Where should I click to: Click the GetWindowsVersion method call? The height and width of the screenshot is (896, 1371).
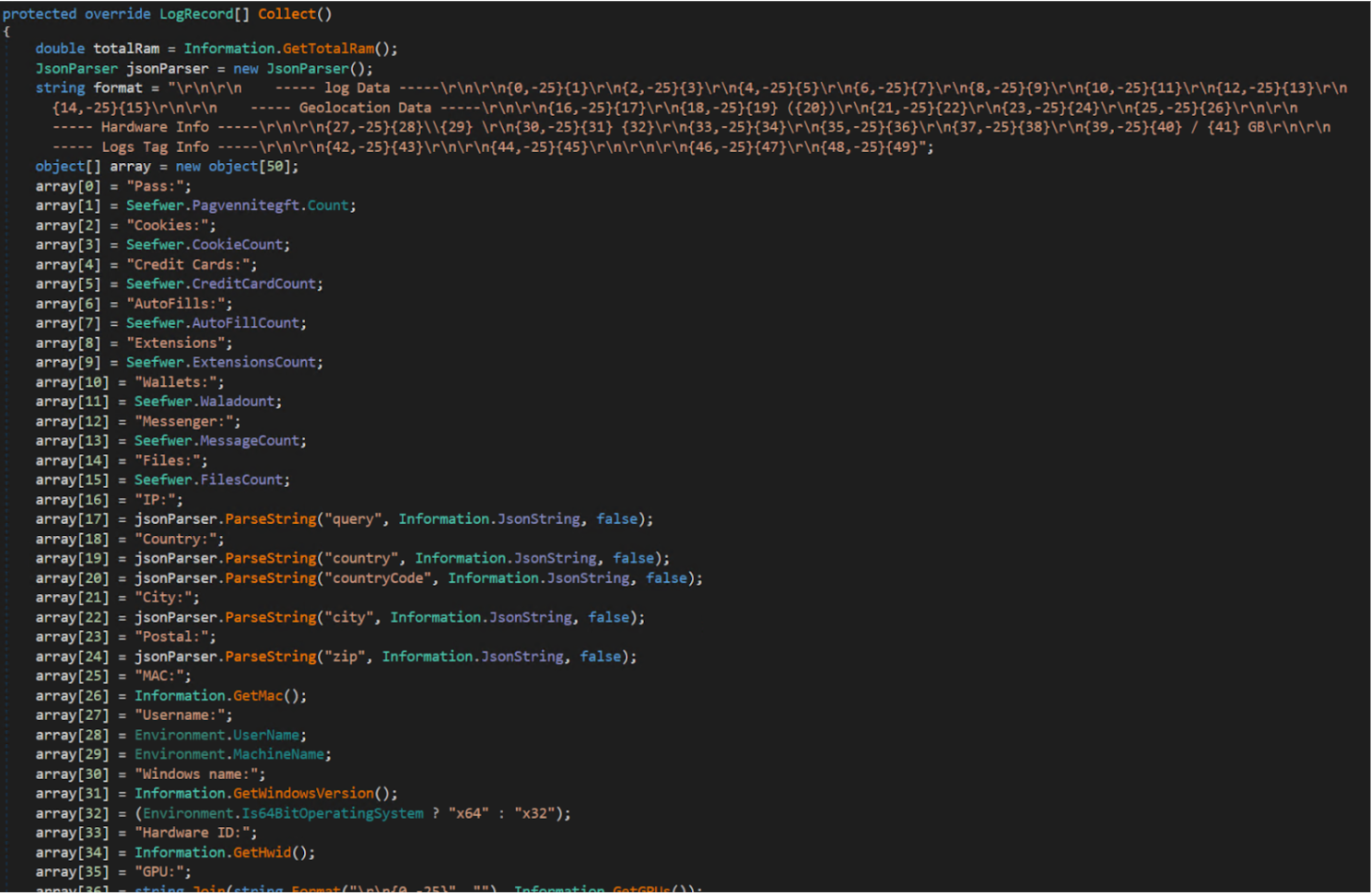[x=302, y=794]
